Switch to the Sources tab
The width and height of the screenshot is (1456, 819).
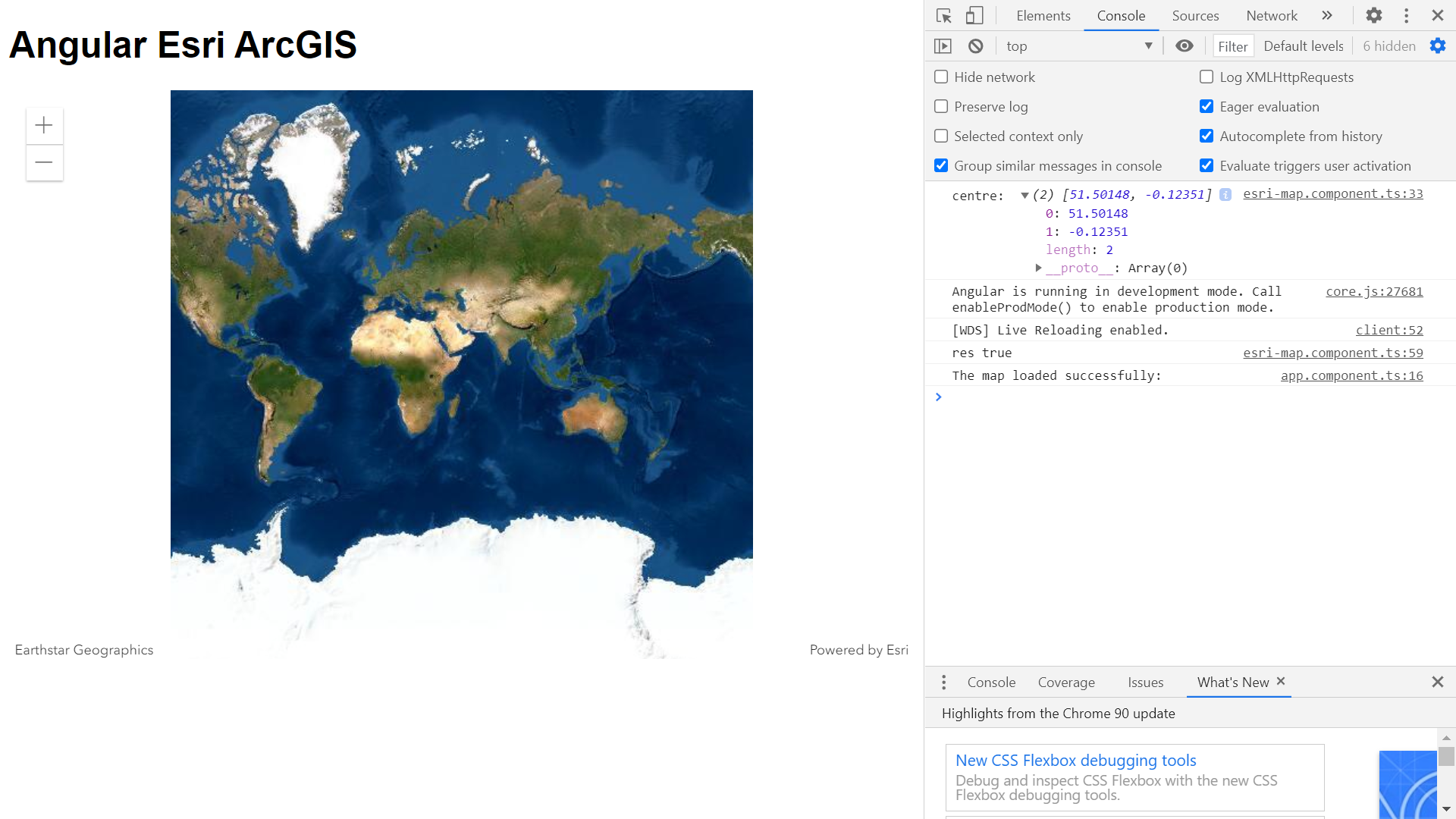(1195, 16)
